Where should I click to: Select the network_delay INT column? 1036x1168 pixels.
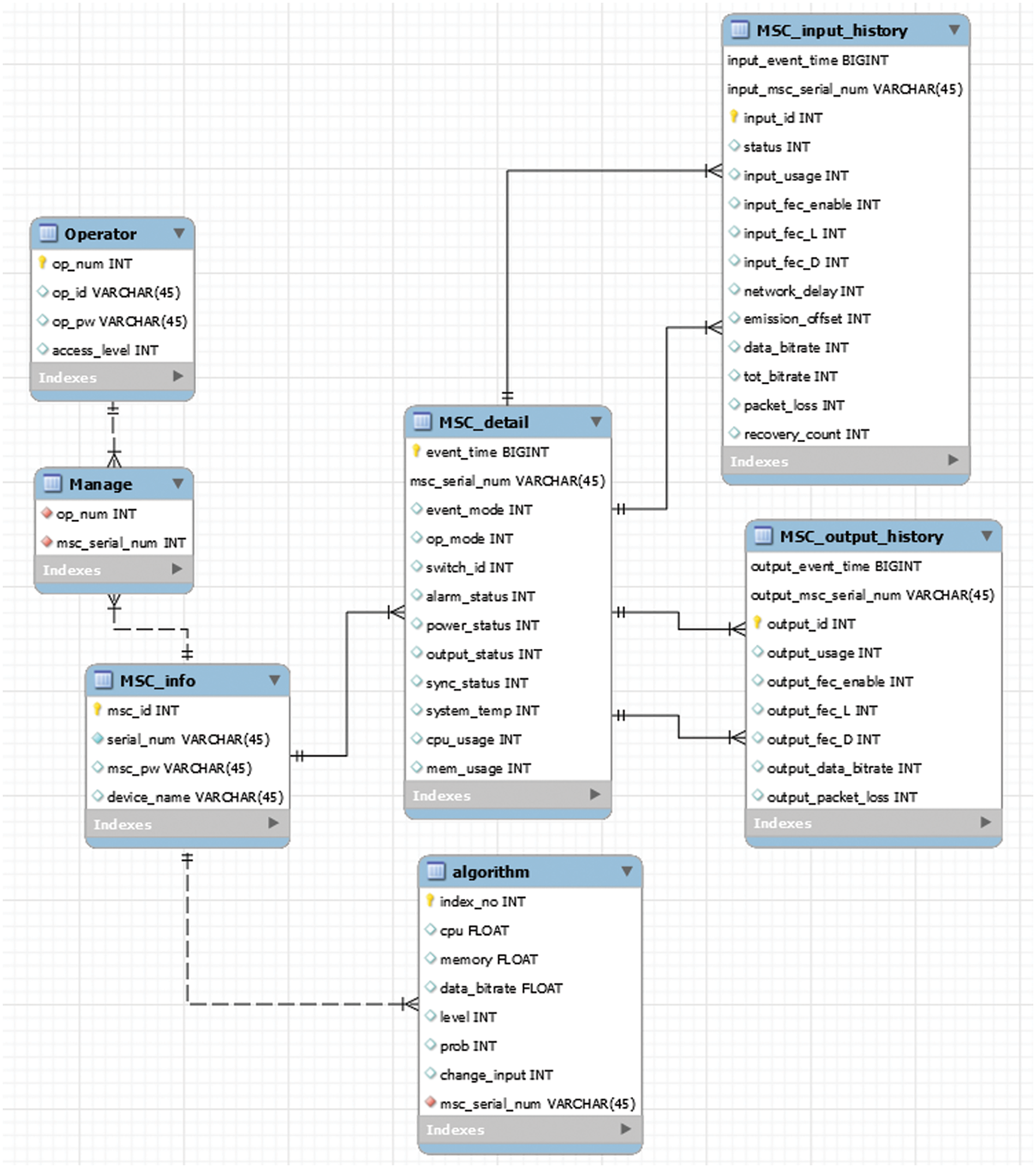tap(803, 291)
